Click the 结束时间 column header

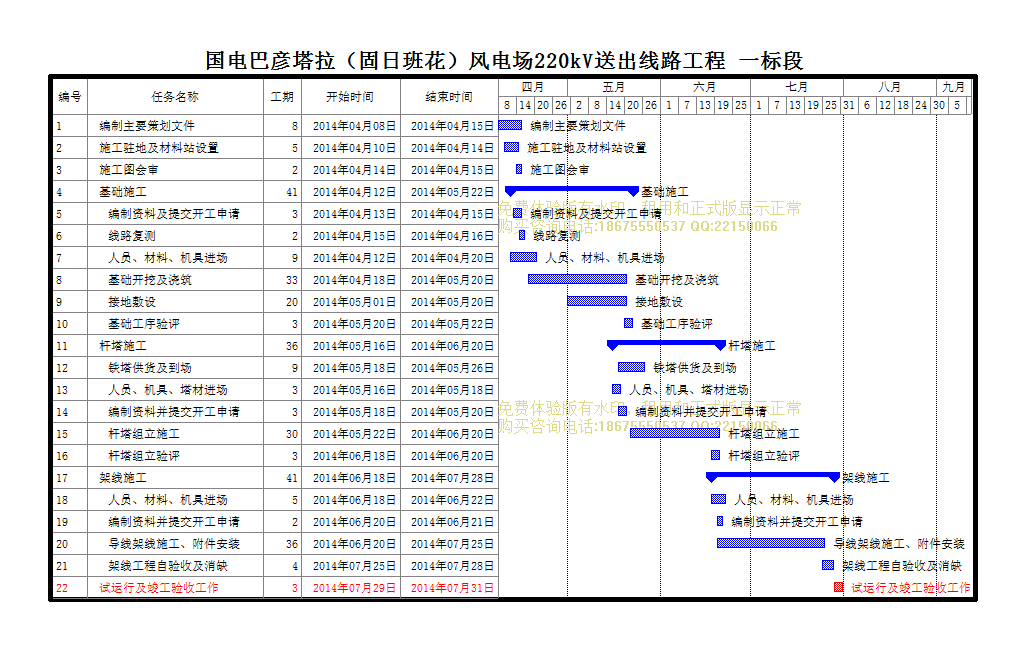tap(449, 97)
